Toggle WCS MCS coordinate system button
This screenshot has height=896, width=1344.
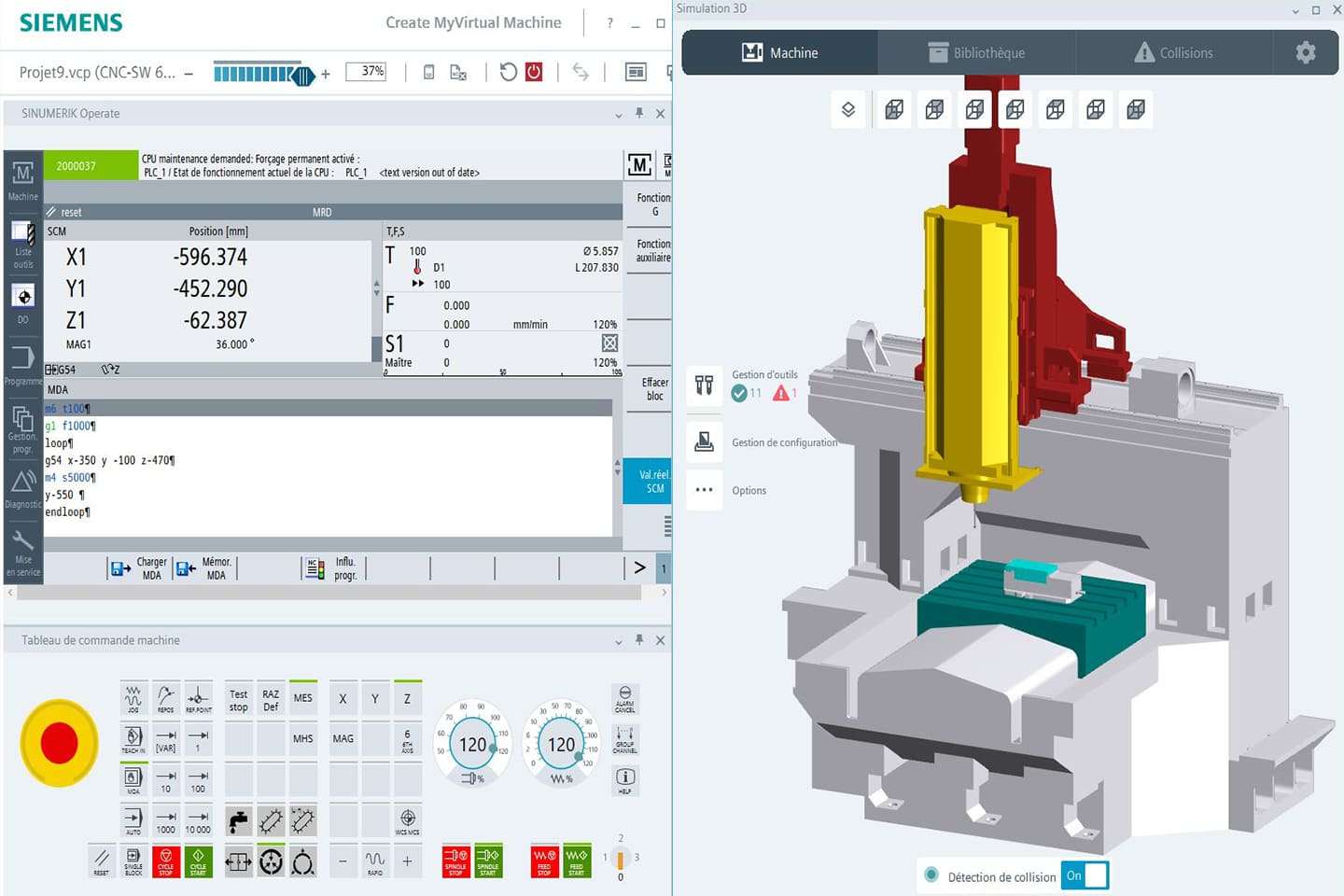coord(407,820)
